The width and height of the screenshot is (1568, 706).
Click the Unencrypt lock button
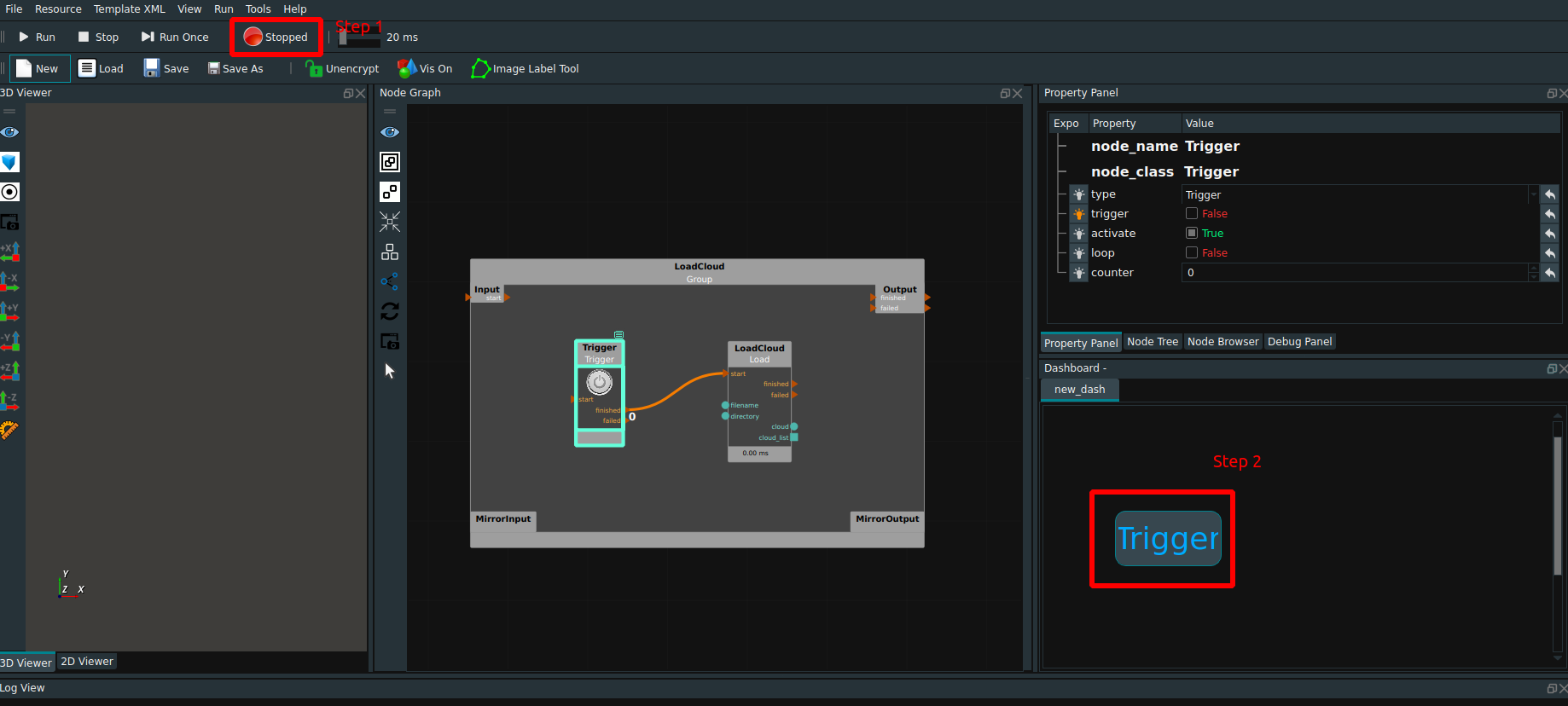pyautogui.click(x=342, y=68)
